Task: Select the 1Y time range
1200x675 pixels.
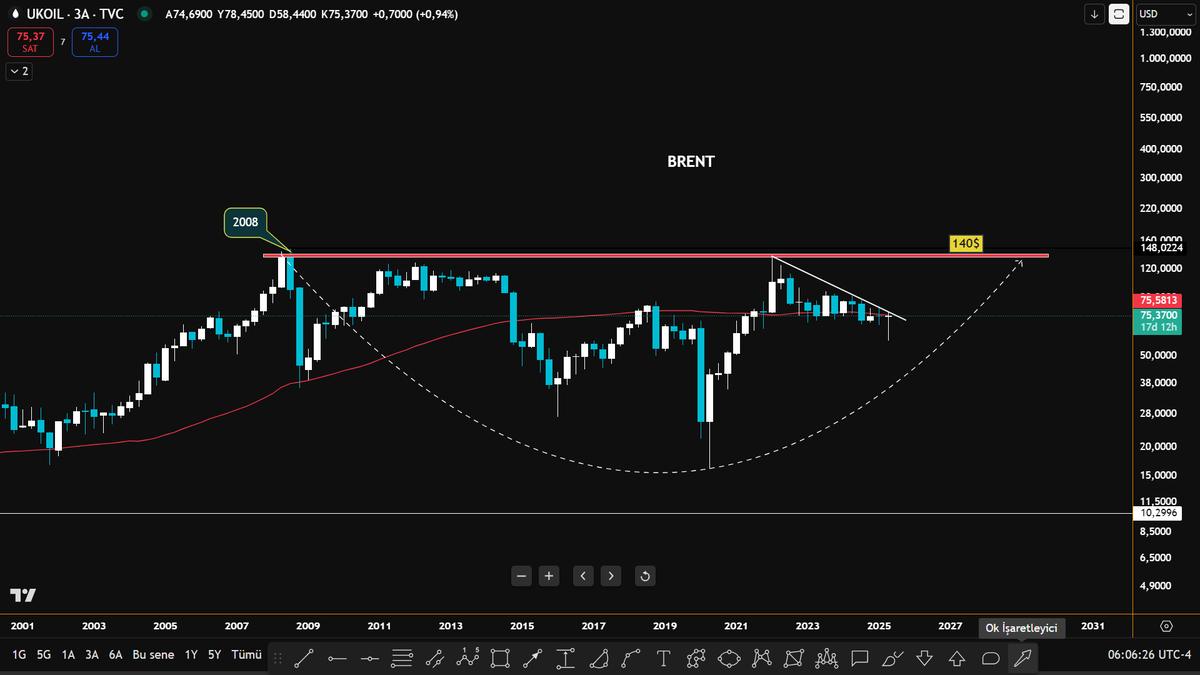Action: [191, 655]
